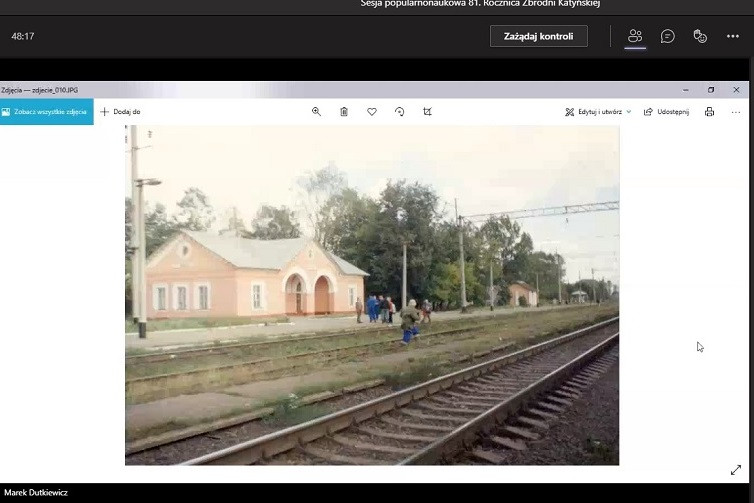Zoom the photo with magnifier icon

click(x=316, y=112)
